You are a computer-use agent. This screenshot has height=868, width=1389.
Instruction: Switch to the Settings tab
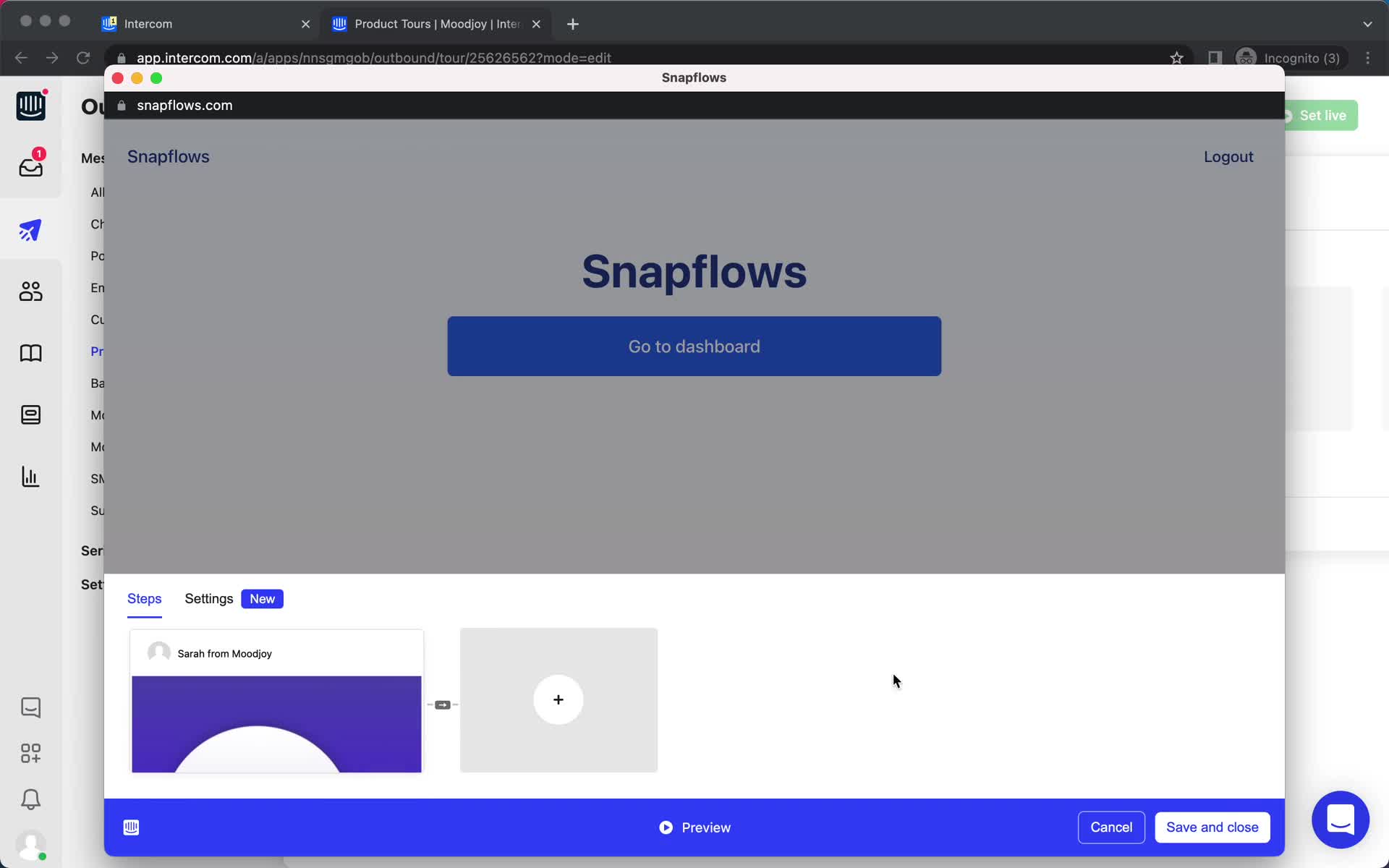(209, 598)
